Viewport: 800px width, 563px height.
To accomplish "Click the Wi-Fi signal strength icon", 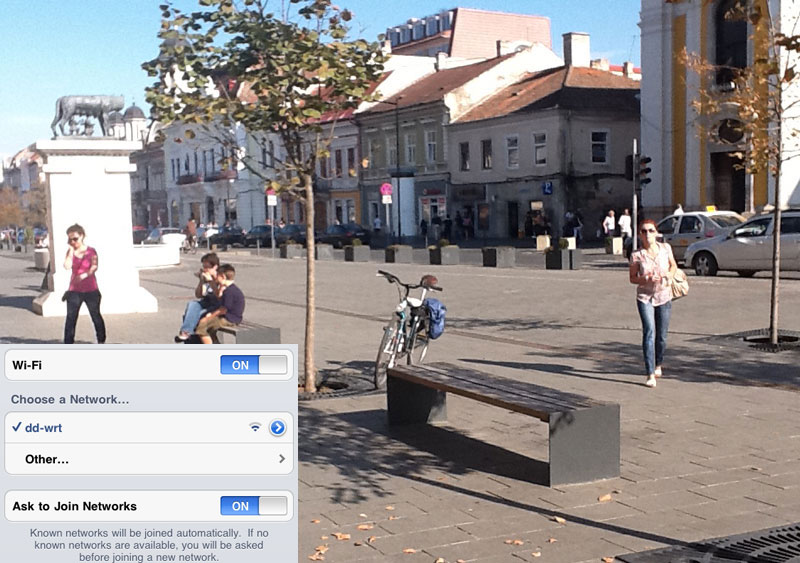I will [255, 428].
